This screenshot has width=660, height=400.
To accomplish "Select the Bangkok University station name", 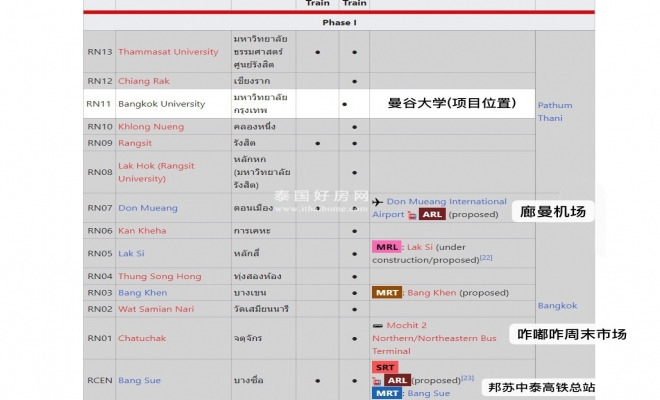I will (x=161, y=104).
